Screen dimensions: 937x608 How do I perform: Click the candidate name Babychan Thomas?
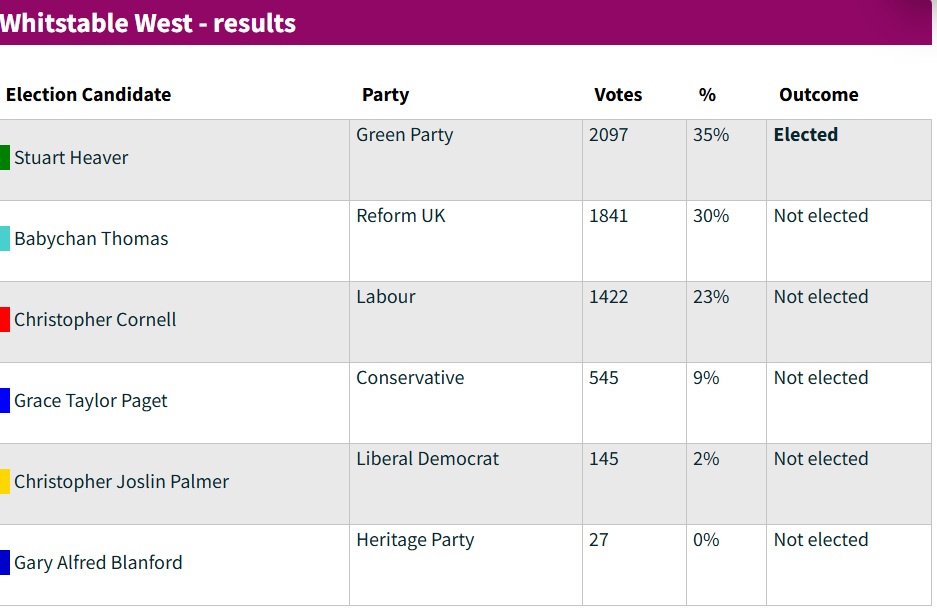pos(91,239)
